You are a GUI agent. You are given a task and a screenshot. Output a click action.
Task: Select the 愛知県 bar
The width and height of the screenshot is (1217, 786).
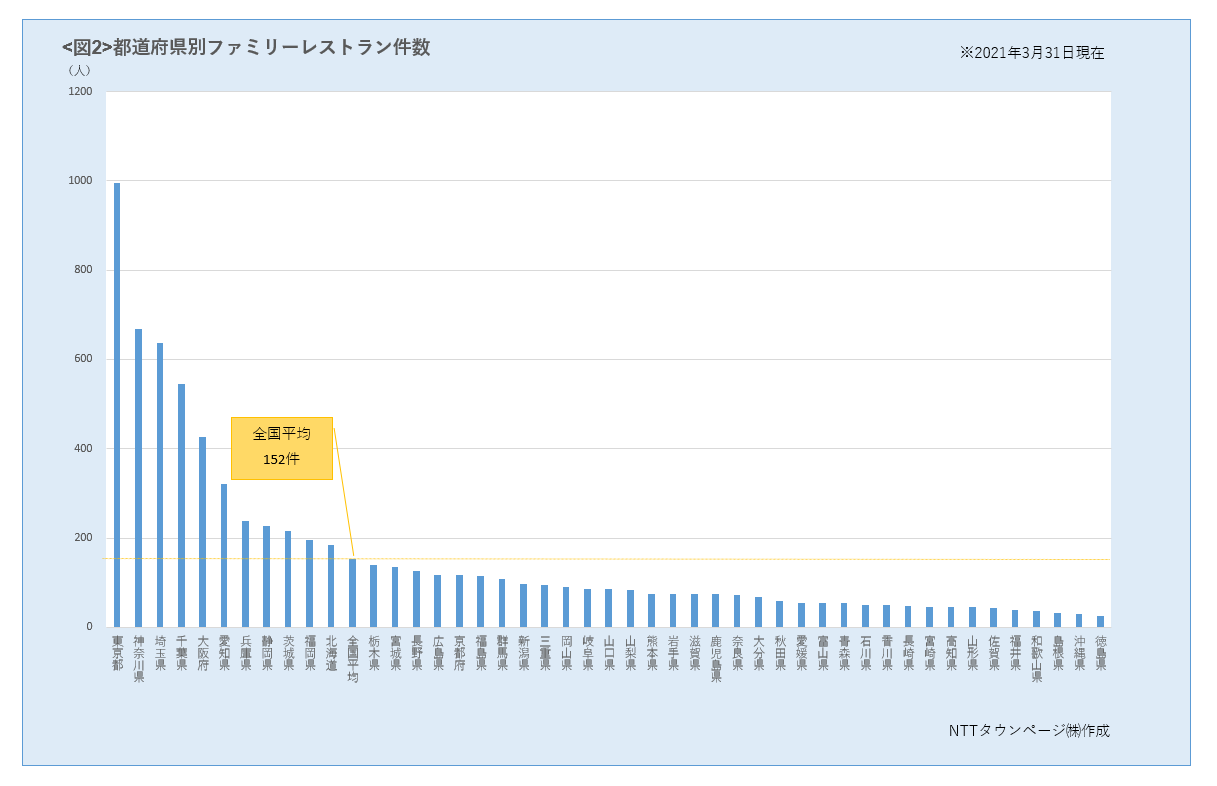[224, 555]
